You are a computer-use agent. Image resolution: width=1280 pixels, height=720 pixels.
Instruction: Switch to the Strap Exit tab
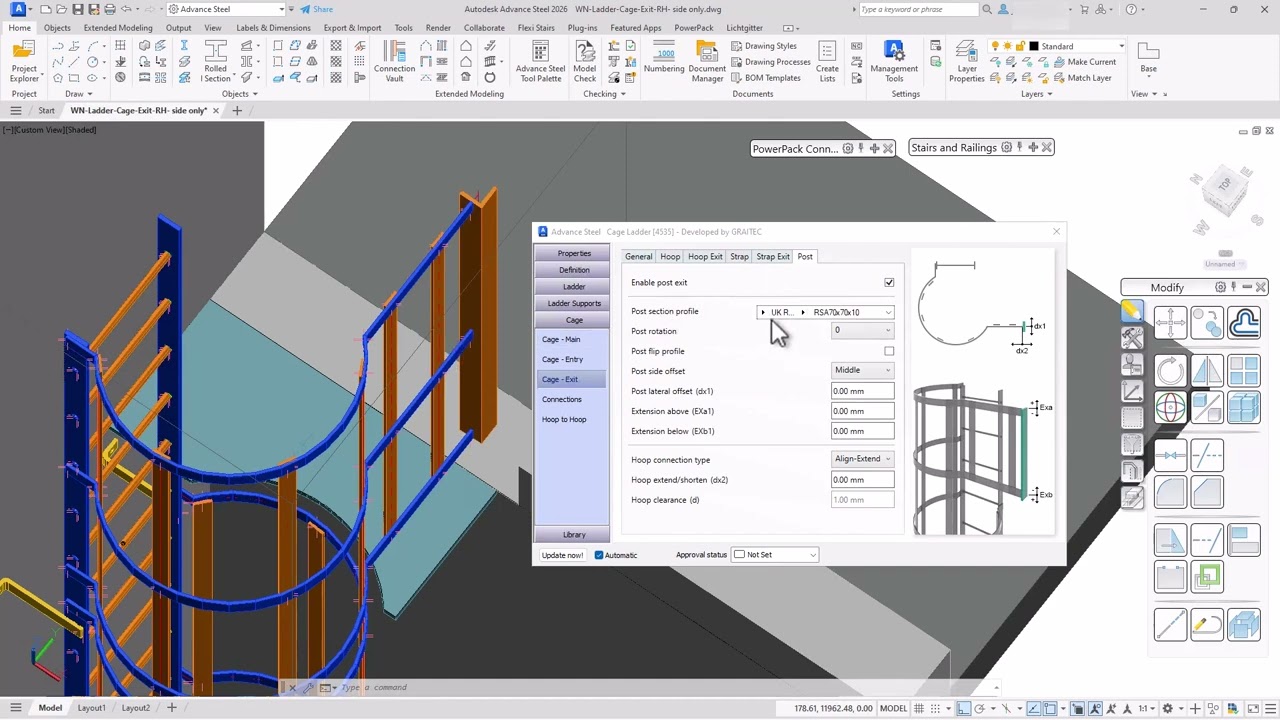tap(773, 257)
